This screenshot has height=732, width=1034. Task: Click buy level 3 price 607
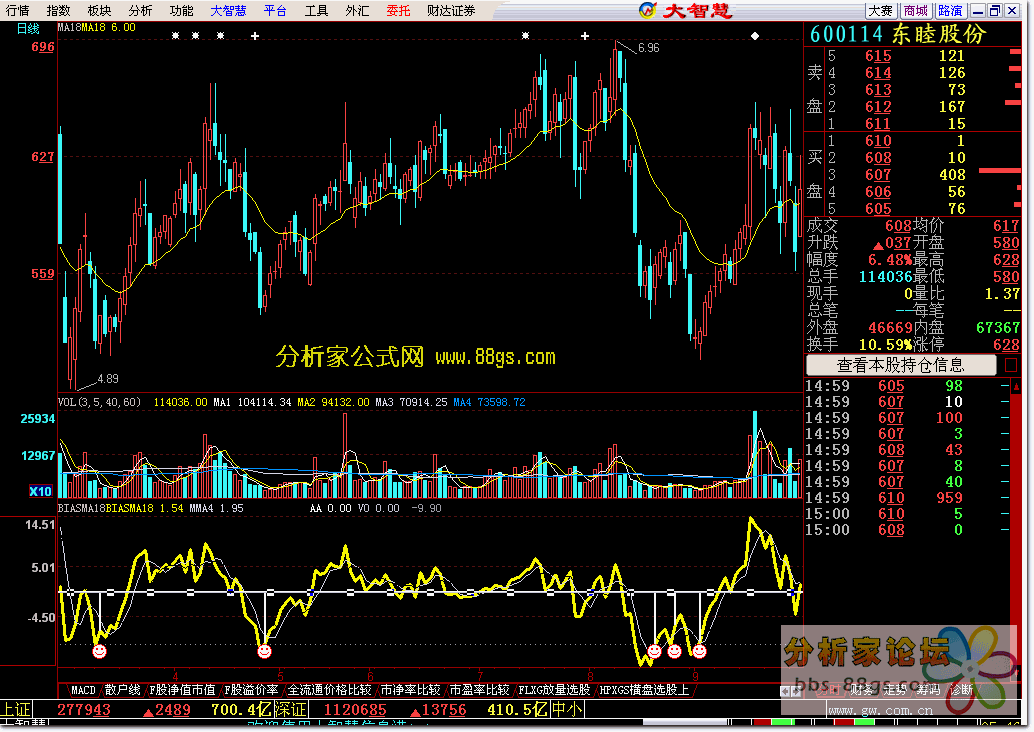point(878,175)
